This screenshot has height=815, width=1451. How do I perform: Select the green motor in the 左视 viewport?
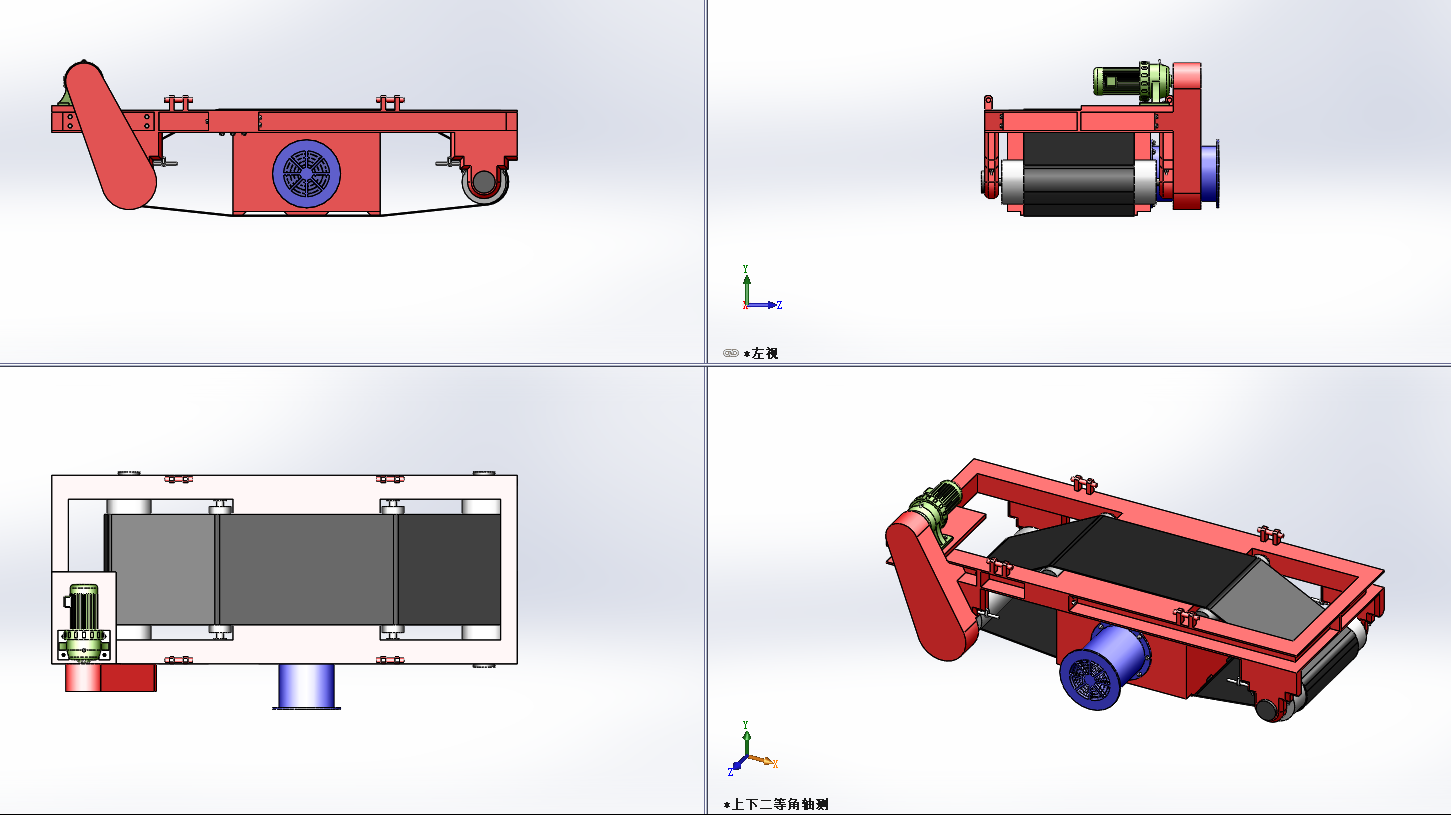pyautogui.click(x=1131, y=81)
